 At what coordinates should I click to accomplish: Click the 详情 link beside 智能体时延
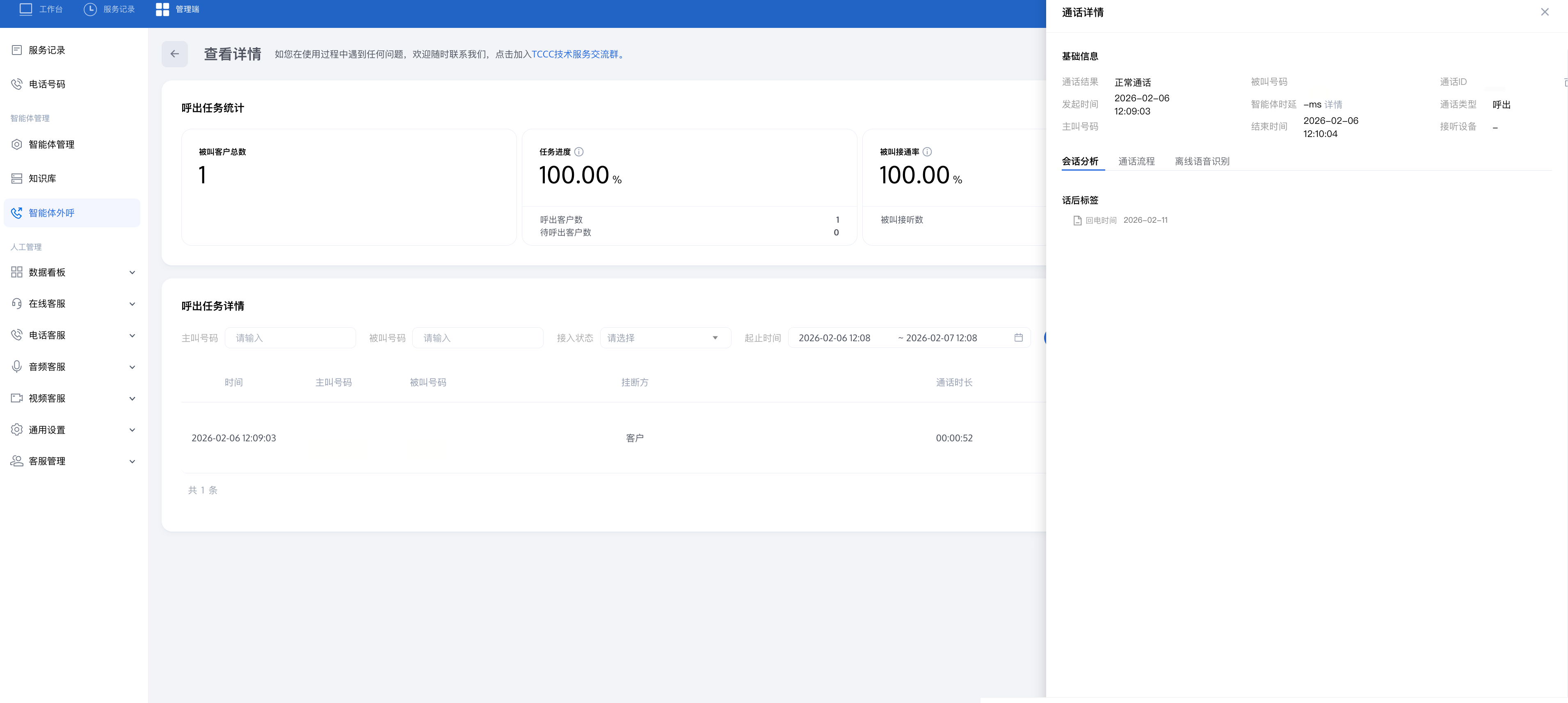(1333, 105)
